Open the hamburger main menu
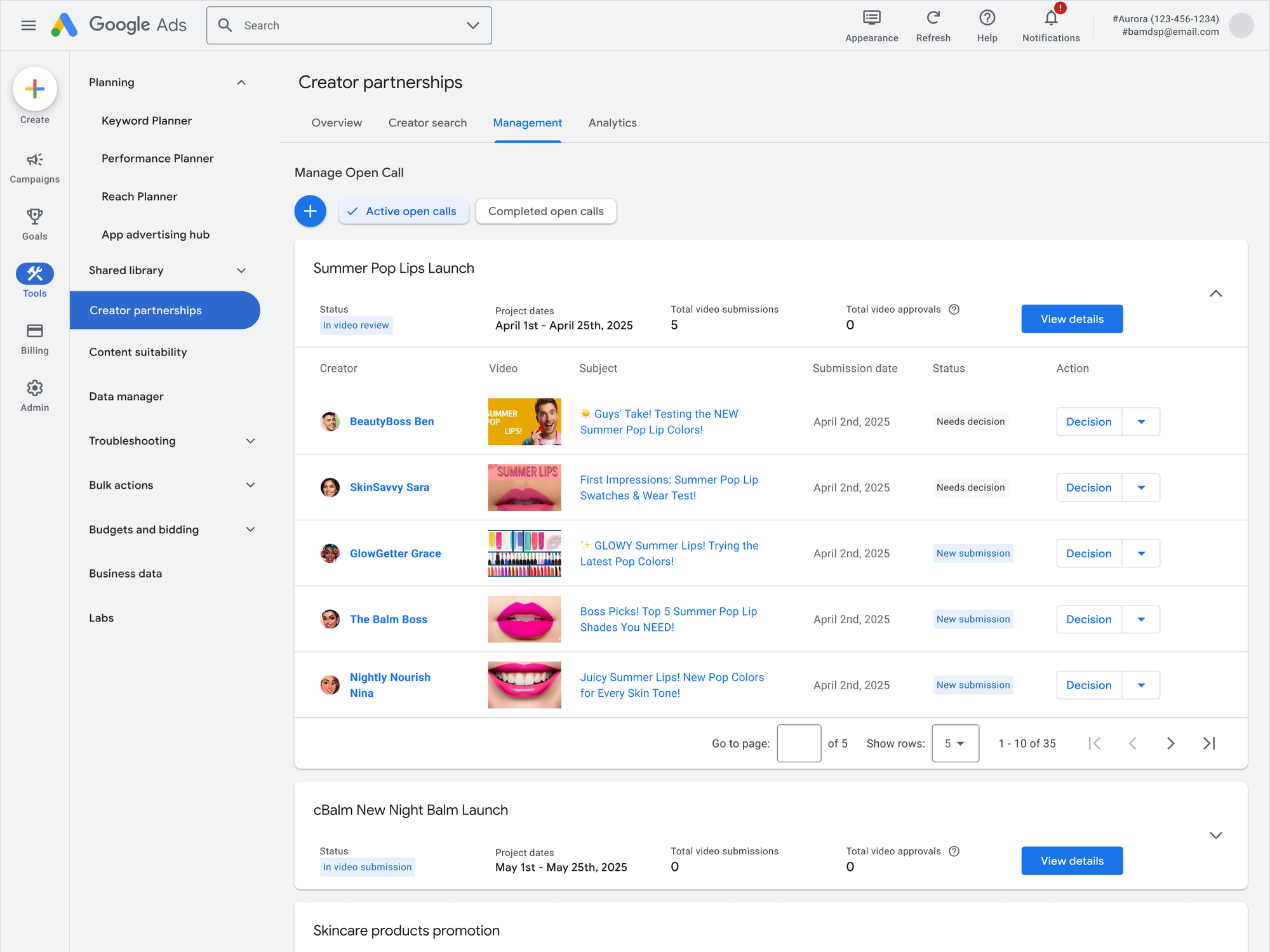 click(x=29, y=25)
